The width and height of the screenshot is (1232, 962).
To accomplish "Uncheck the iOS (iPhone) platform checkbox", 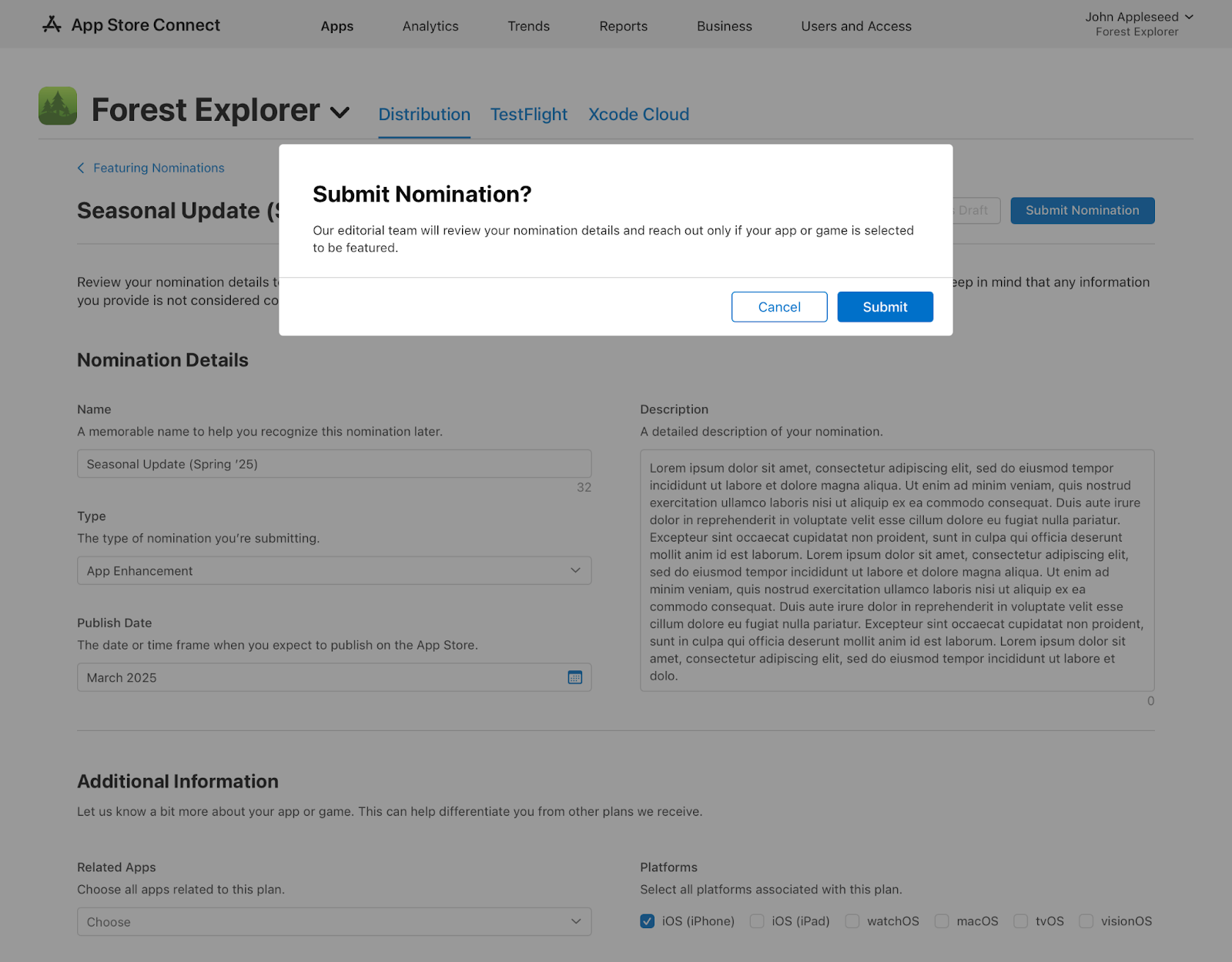I will 648,921.
